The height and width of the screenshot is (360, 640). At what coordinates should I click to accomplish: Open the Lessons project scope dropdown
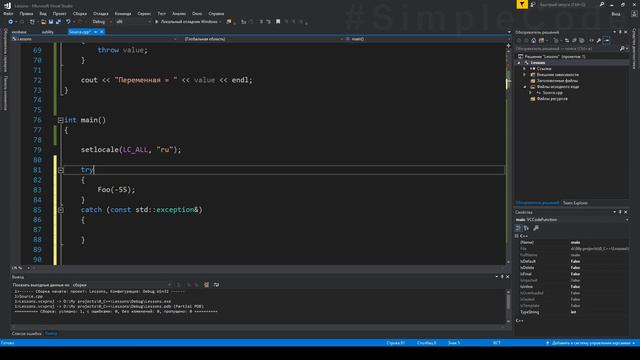pyautogui.click(x=95, y=39)
